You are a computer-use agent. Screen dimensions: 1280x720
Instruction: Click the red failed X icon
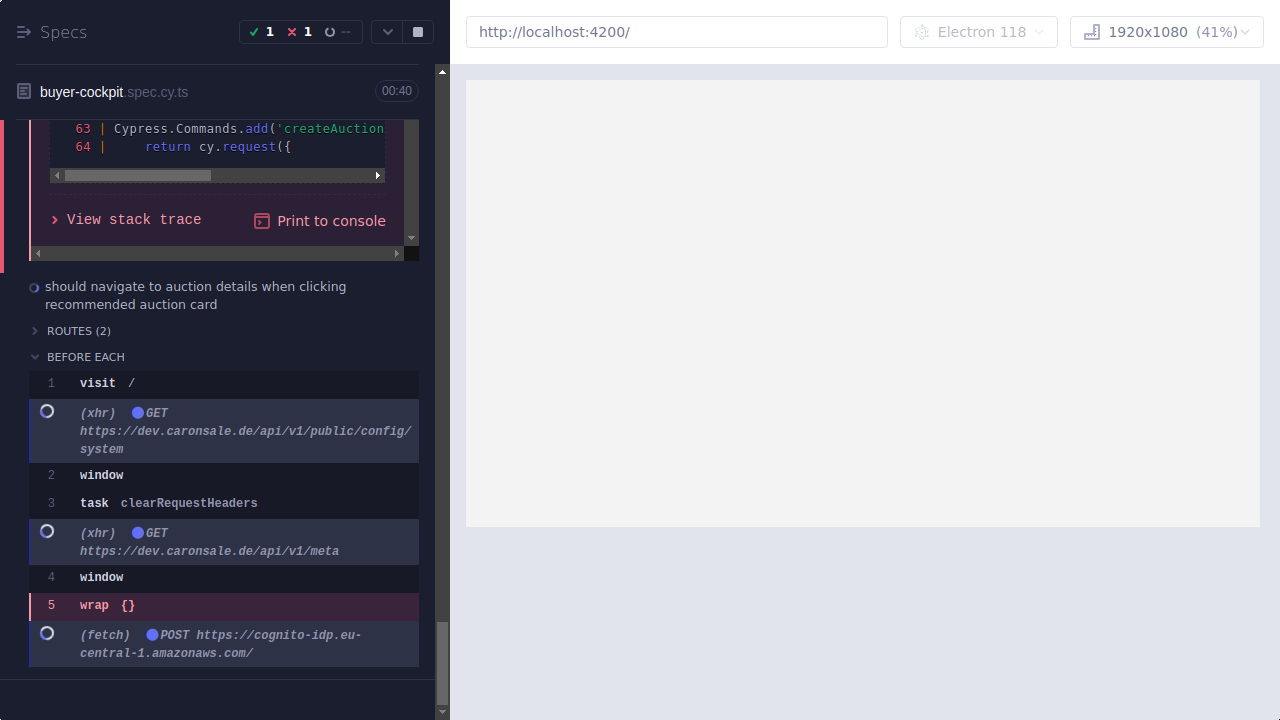click(291, 32)
